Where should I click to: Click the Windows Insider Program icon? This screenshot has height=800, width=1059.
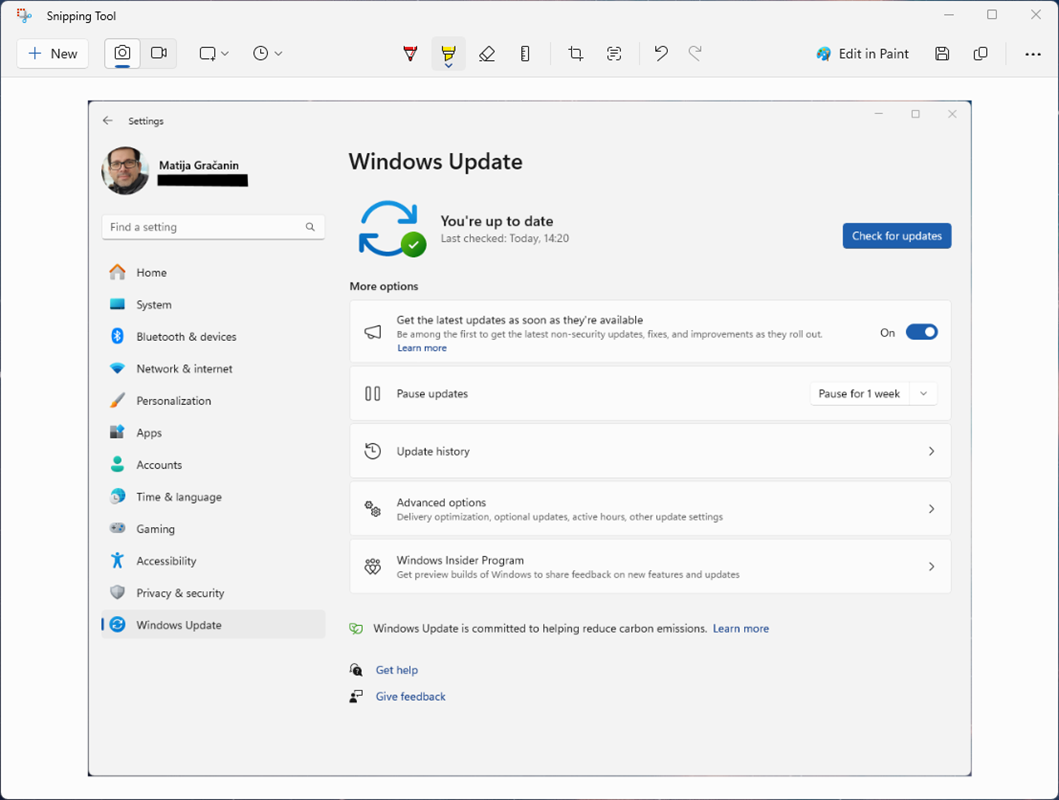coord(373,566)
